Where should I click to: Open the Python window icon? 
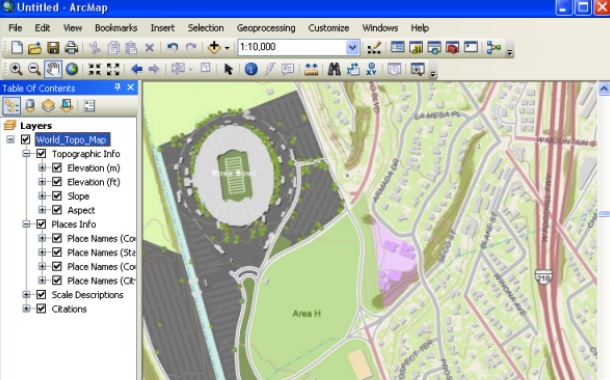471,47
